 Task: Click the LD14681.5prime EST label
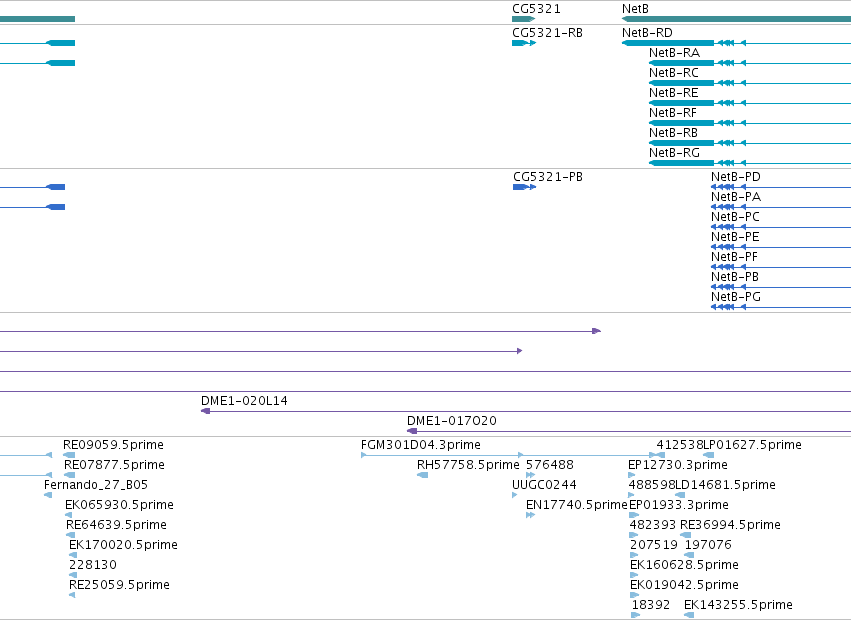point(725,485)
